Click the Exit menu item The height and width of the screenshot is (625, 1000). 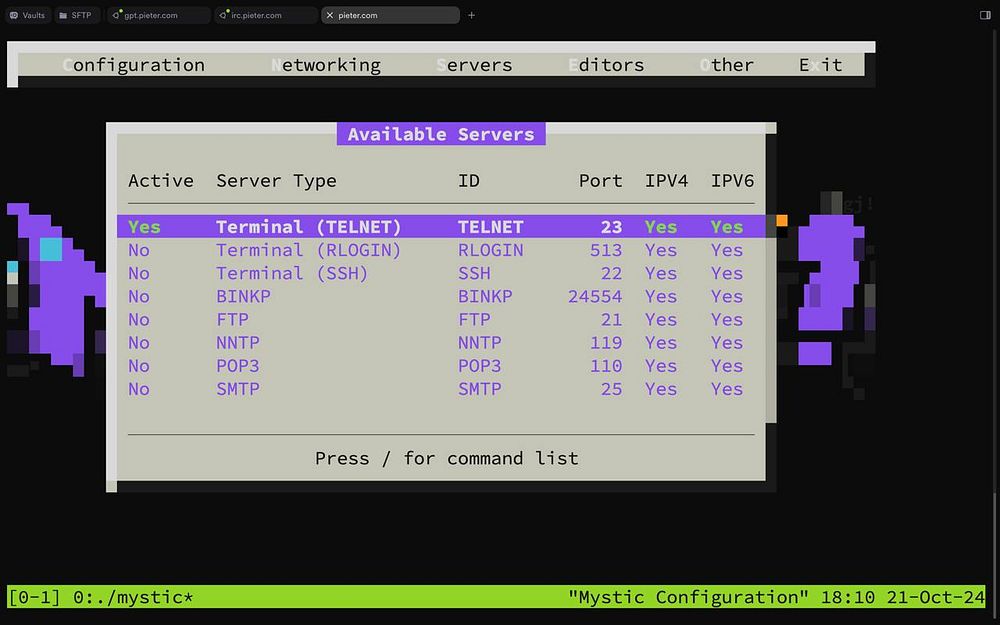(x=821, y=65)
